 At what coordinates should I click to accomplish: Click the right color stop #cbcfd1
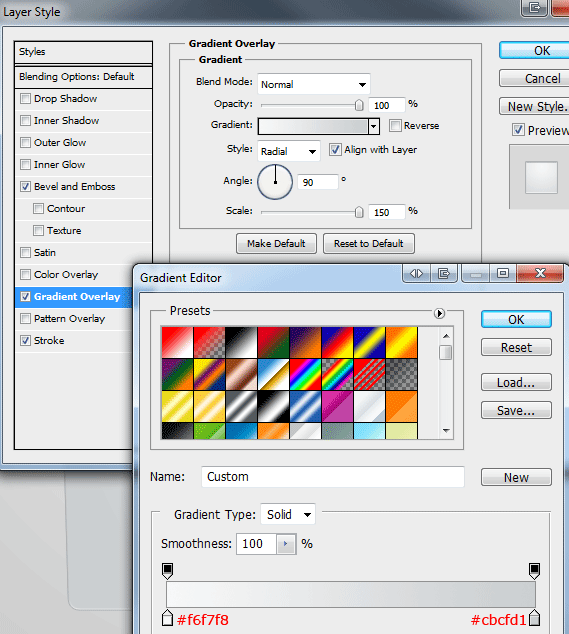pos(534,617)
